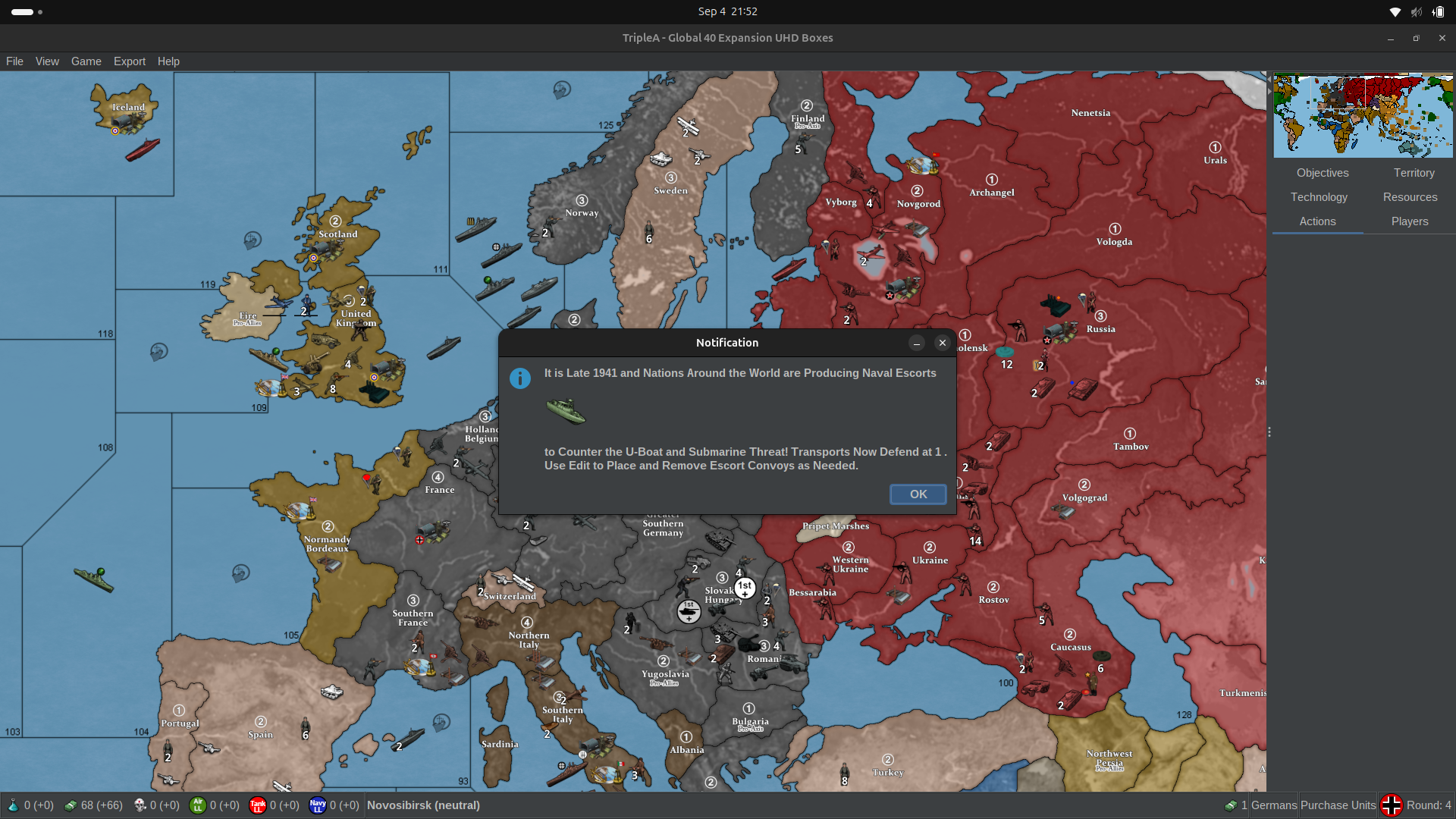Minimize the Notification dialog
Viewport: 1456px width, 819px height.
[916, 343]
